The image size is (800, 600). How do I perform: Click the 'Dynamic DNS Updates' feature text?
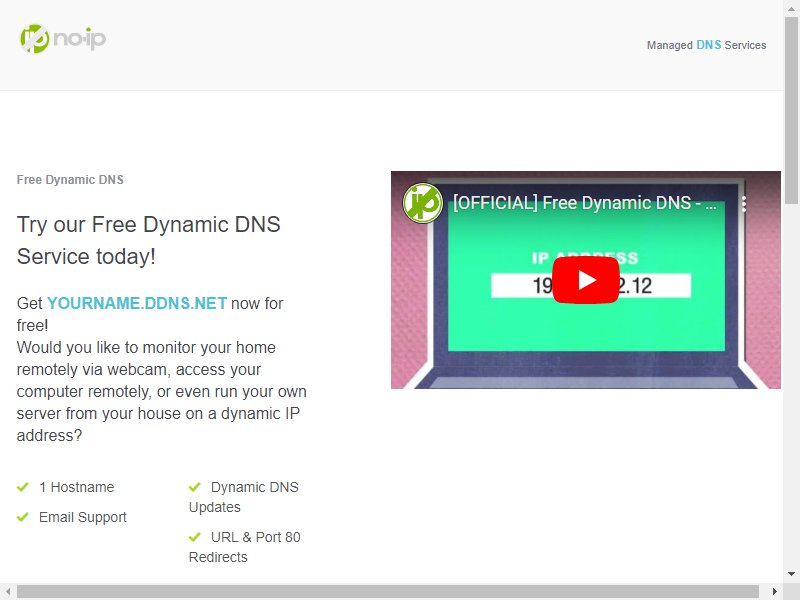click(x=244, y=497)
